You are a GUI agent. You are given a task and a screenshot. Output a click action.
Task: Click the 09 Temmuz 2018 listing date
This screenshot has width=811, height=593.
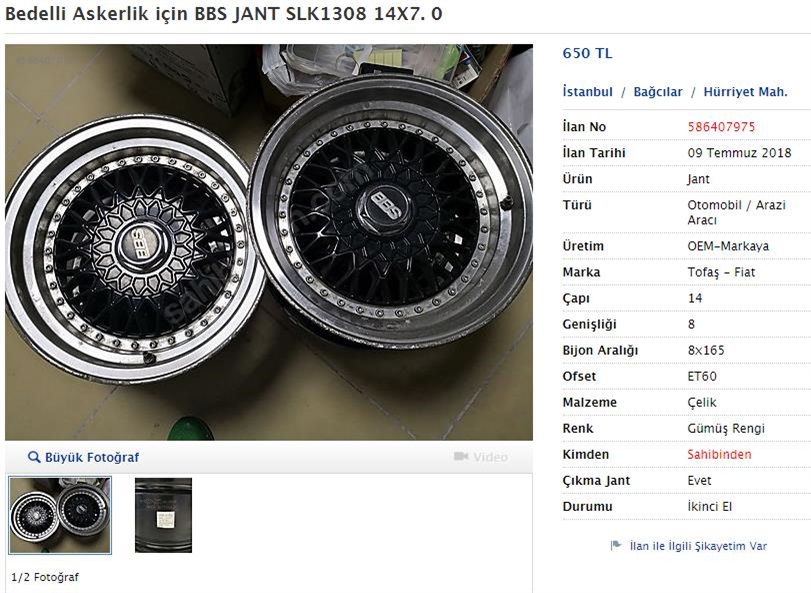point(739,153)
